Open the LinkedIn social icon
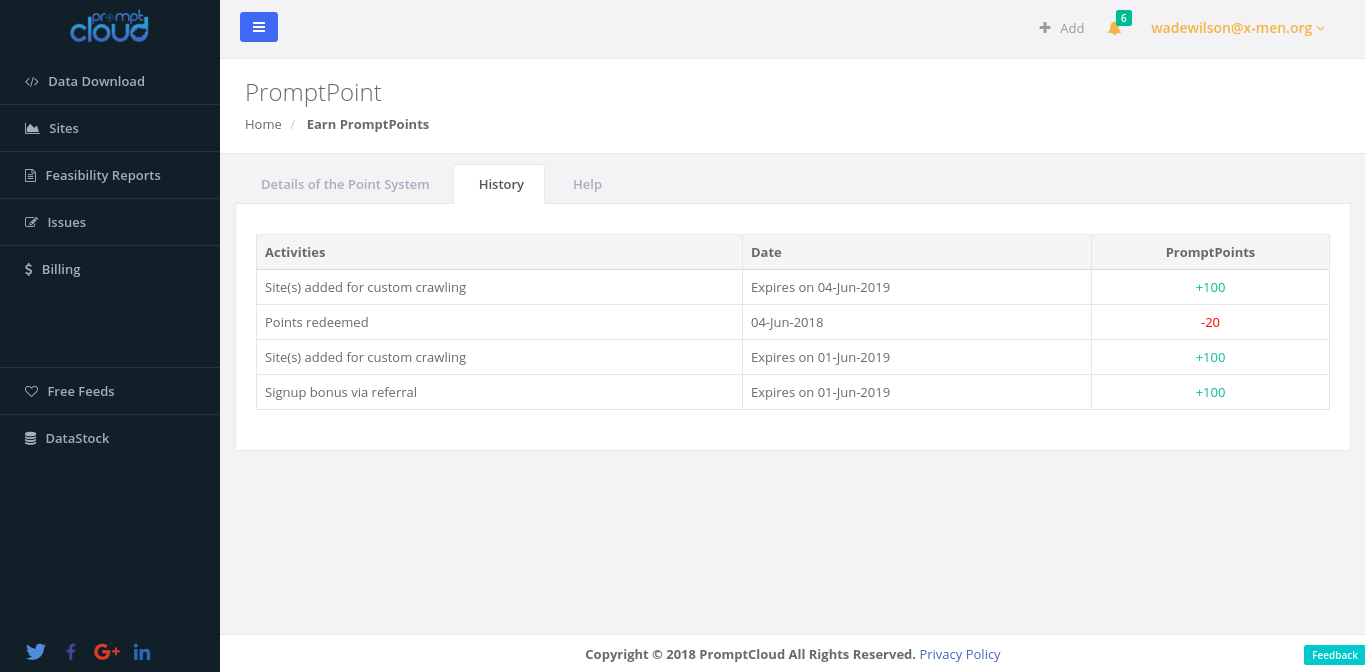Screen dimensions: 1365x672 (142, 652)
